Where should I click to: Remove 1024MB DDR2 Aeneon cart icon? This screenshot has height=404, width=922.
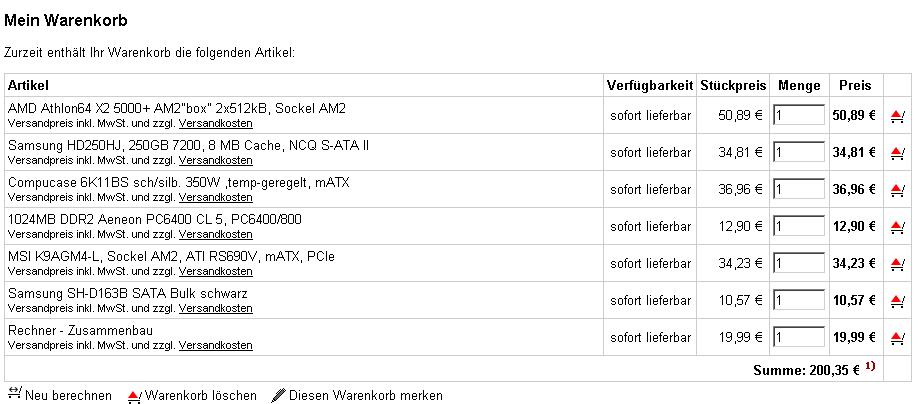pos(896,227)
